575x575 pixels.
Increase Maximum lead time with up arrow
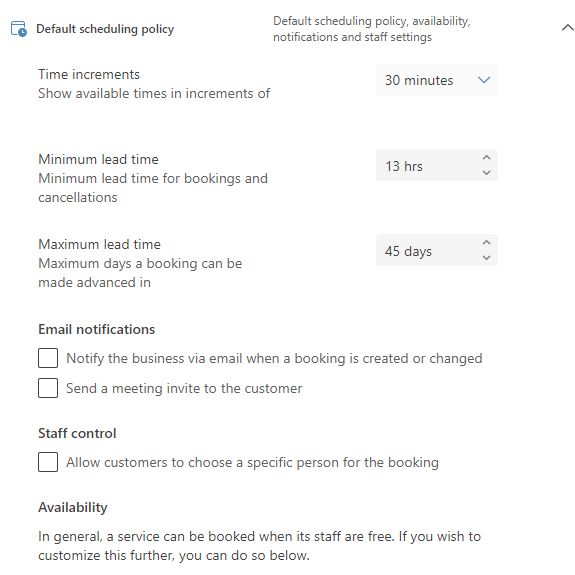click(x=486, y=243)
